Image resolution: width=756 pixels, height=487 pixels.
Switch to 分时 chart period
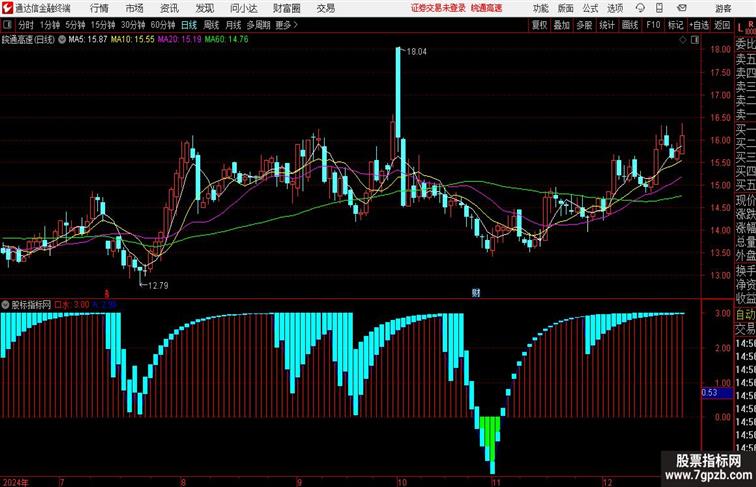[x=26, y=25]
